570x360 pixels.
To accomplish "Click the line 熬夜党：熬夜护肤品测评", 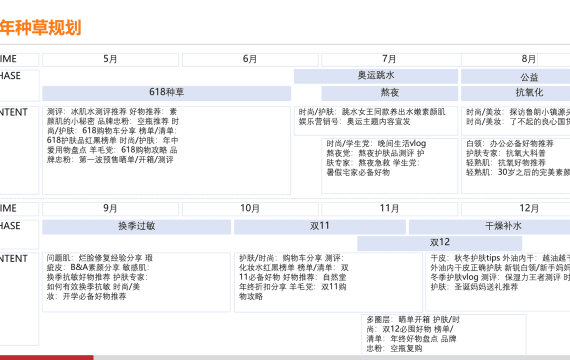I will coord(370,153).
